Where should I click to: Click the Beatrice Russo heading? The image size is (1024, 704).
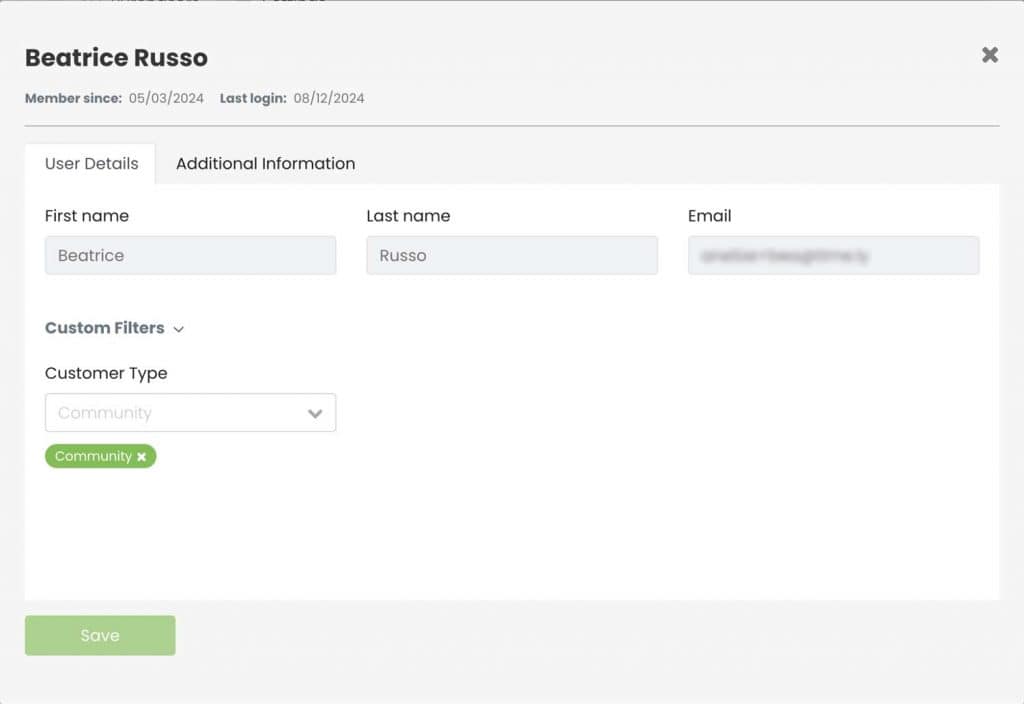[x=116, y=58]
